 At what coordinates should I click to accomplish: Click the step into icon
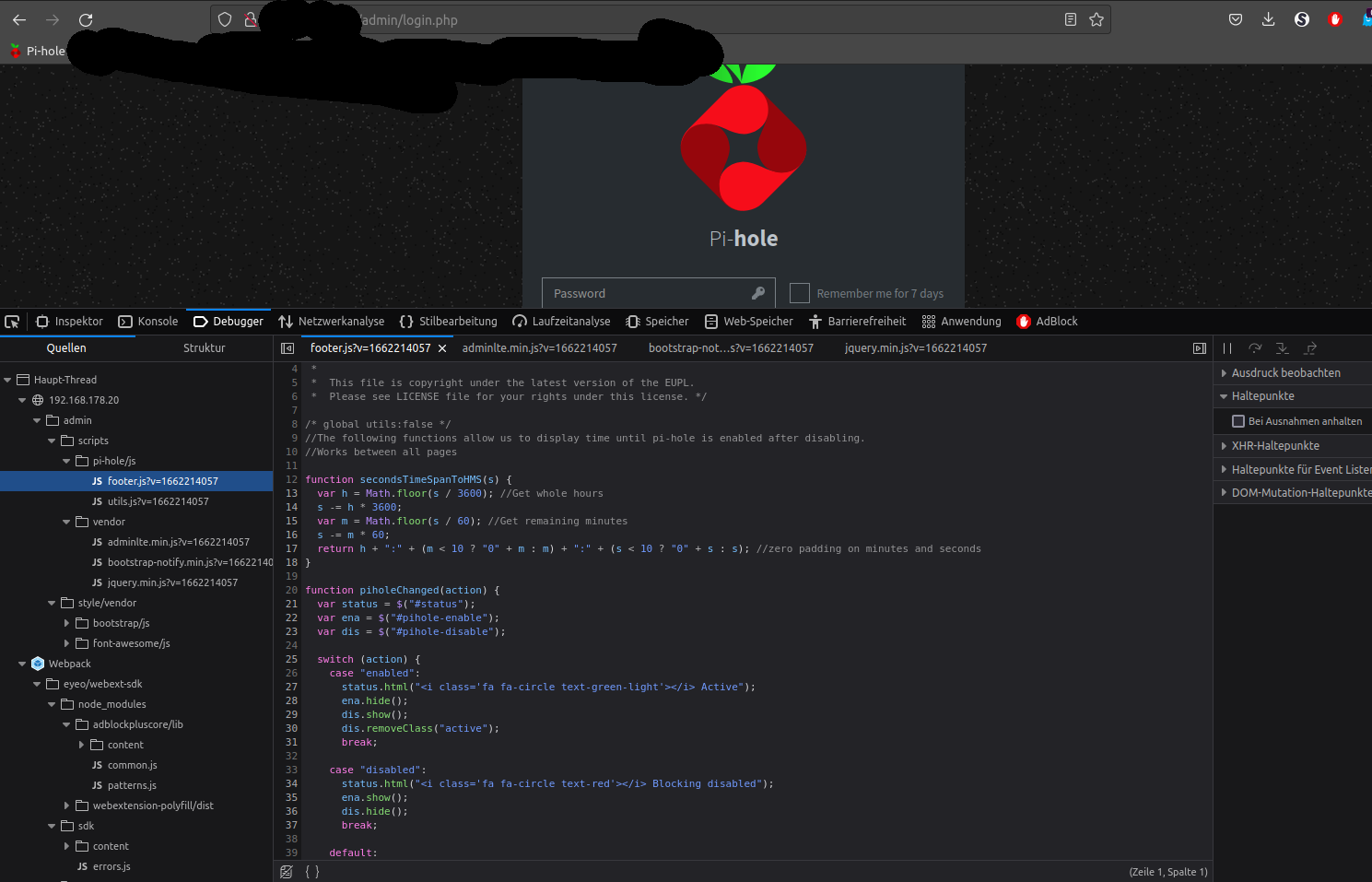pyautogui.click(x=1282, y=347)
